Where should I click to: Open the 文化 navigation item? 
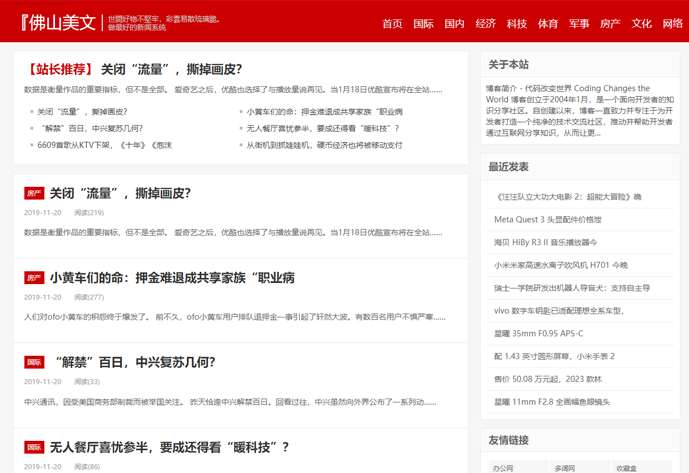click(641, 23)
